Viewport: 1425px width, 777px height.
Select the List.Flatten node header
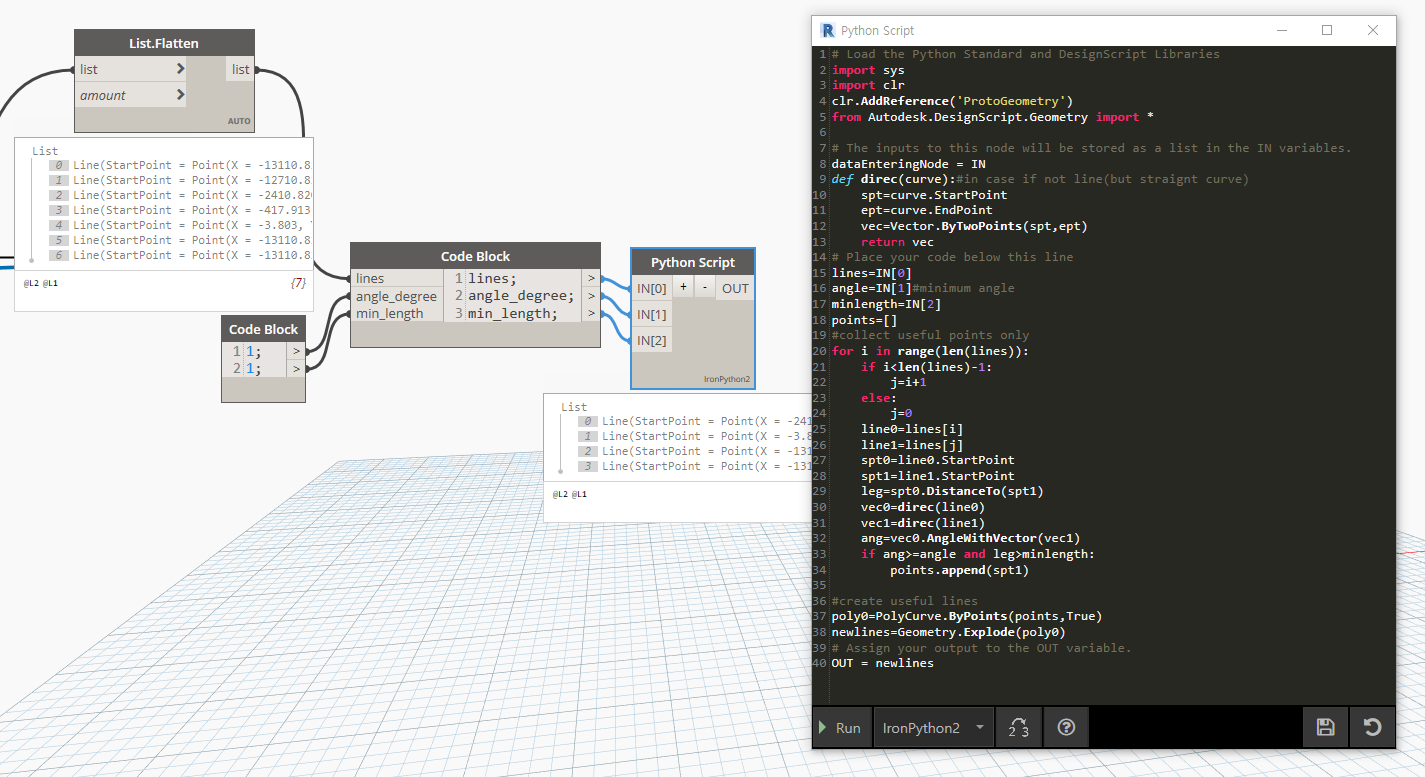coord(165,43)
